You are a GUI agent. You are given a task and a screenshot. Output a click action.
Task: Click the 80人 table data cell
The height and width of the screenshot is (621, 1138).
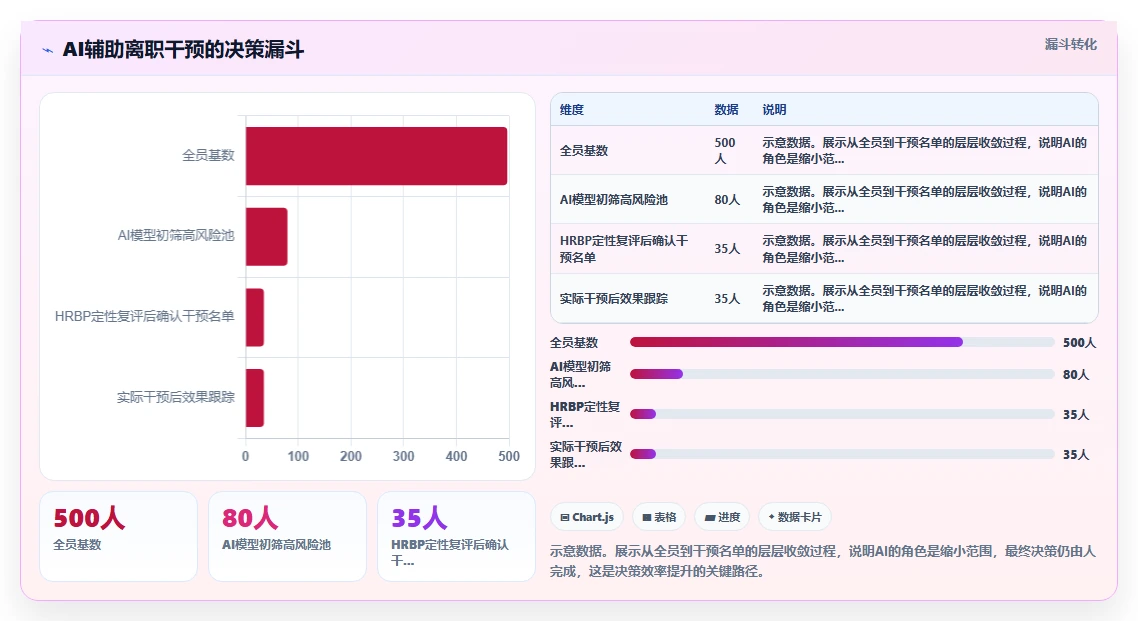pyautogui.click(x=727, y=200)
